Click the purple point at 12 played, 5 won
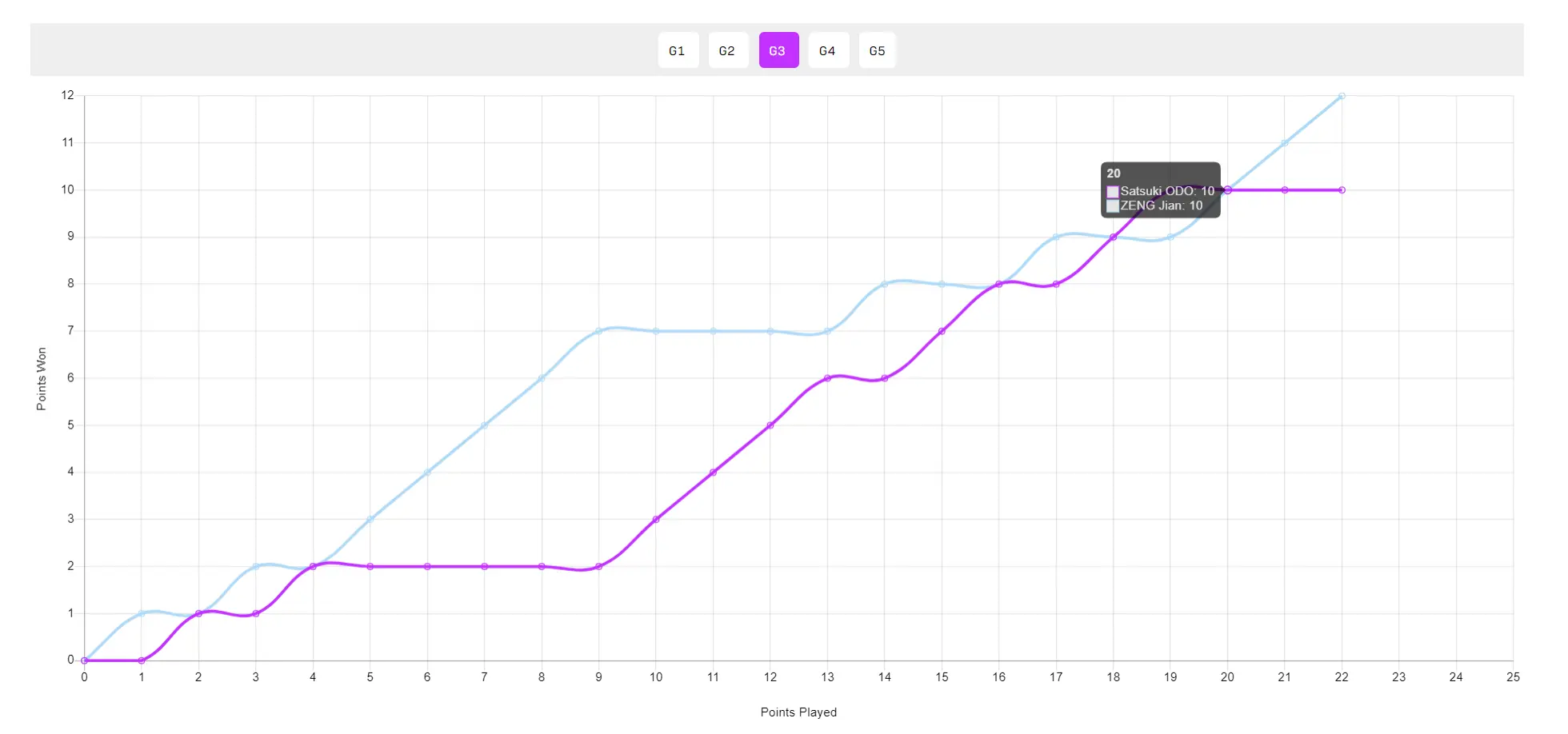The width and height of the screenshot is (1568, 734). [770, 425]
